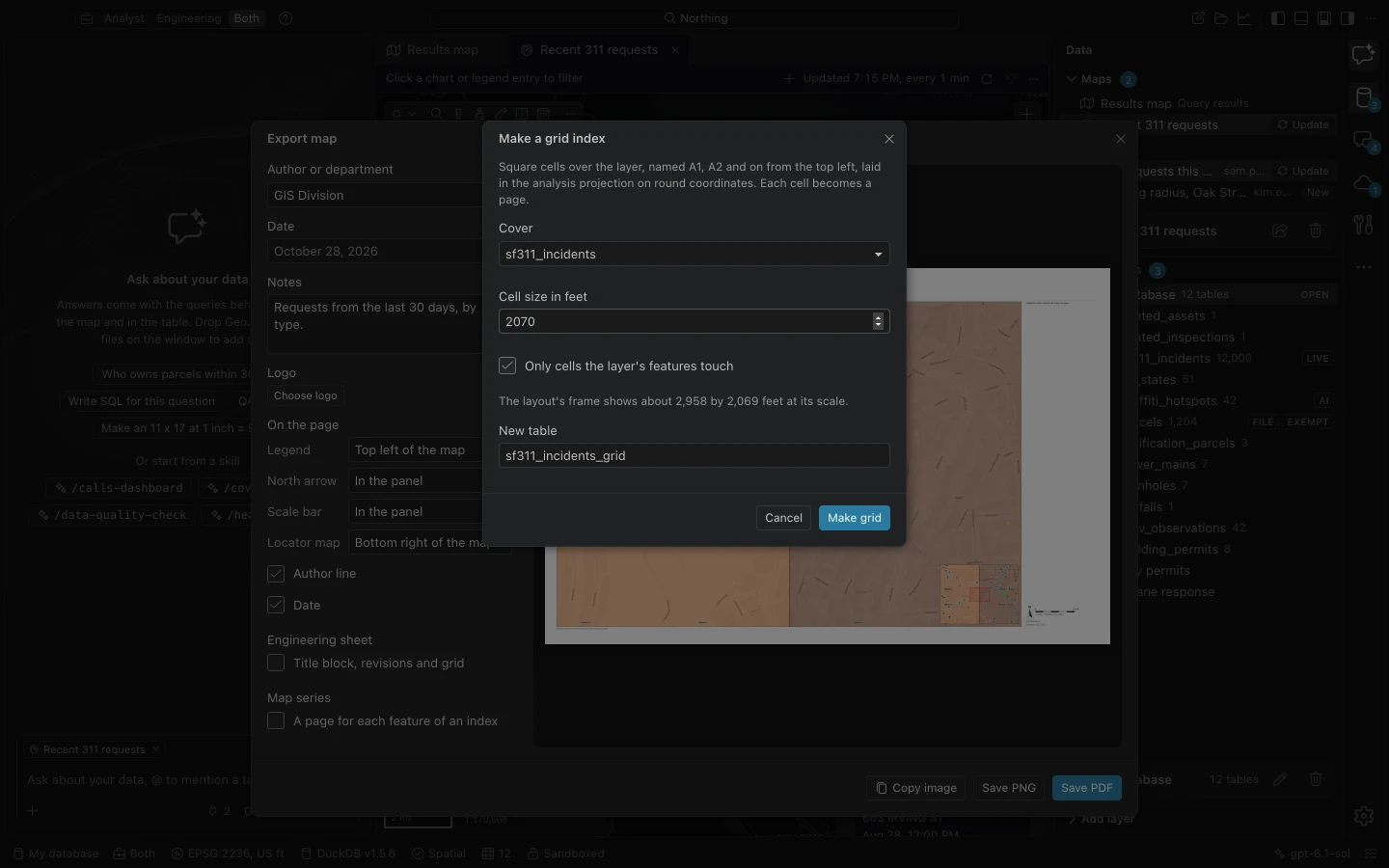Open the settings gear in the right rail
The image size is (1389, 868).
coord(1363,816)
